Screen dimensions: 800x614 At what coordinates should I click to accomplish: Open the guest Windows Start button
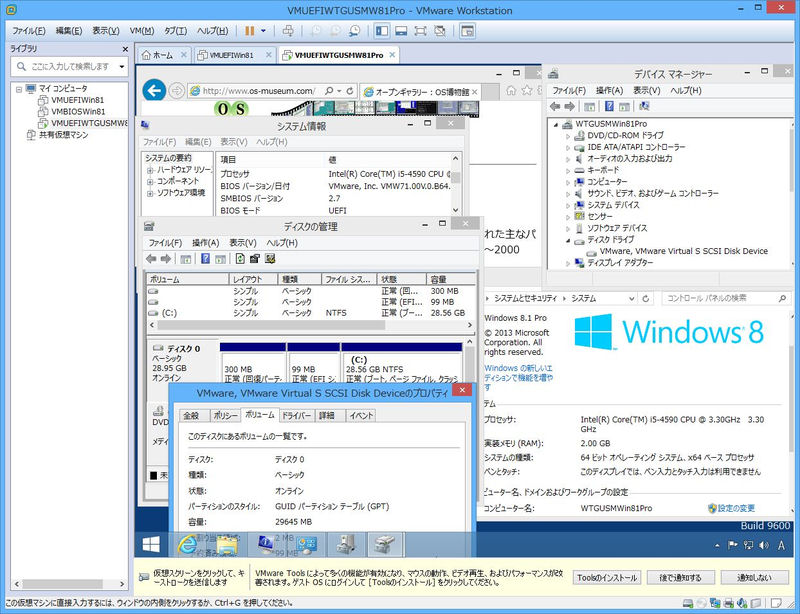click(x=151, y=545)
